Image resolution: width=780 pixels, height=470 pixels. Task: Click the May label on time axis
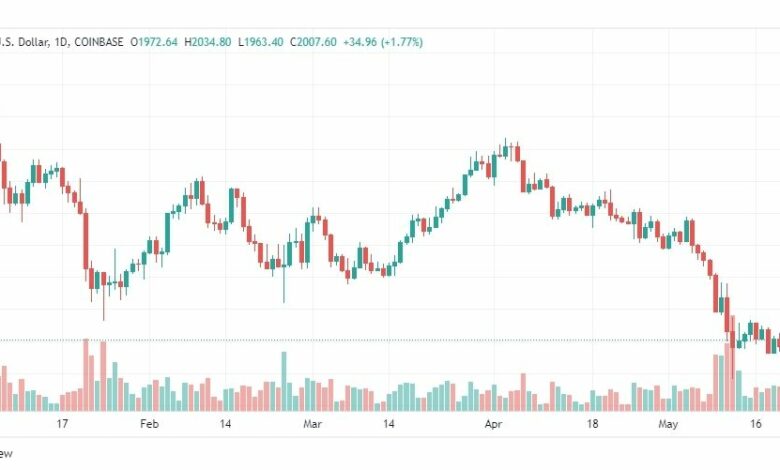tap(668, 424)
